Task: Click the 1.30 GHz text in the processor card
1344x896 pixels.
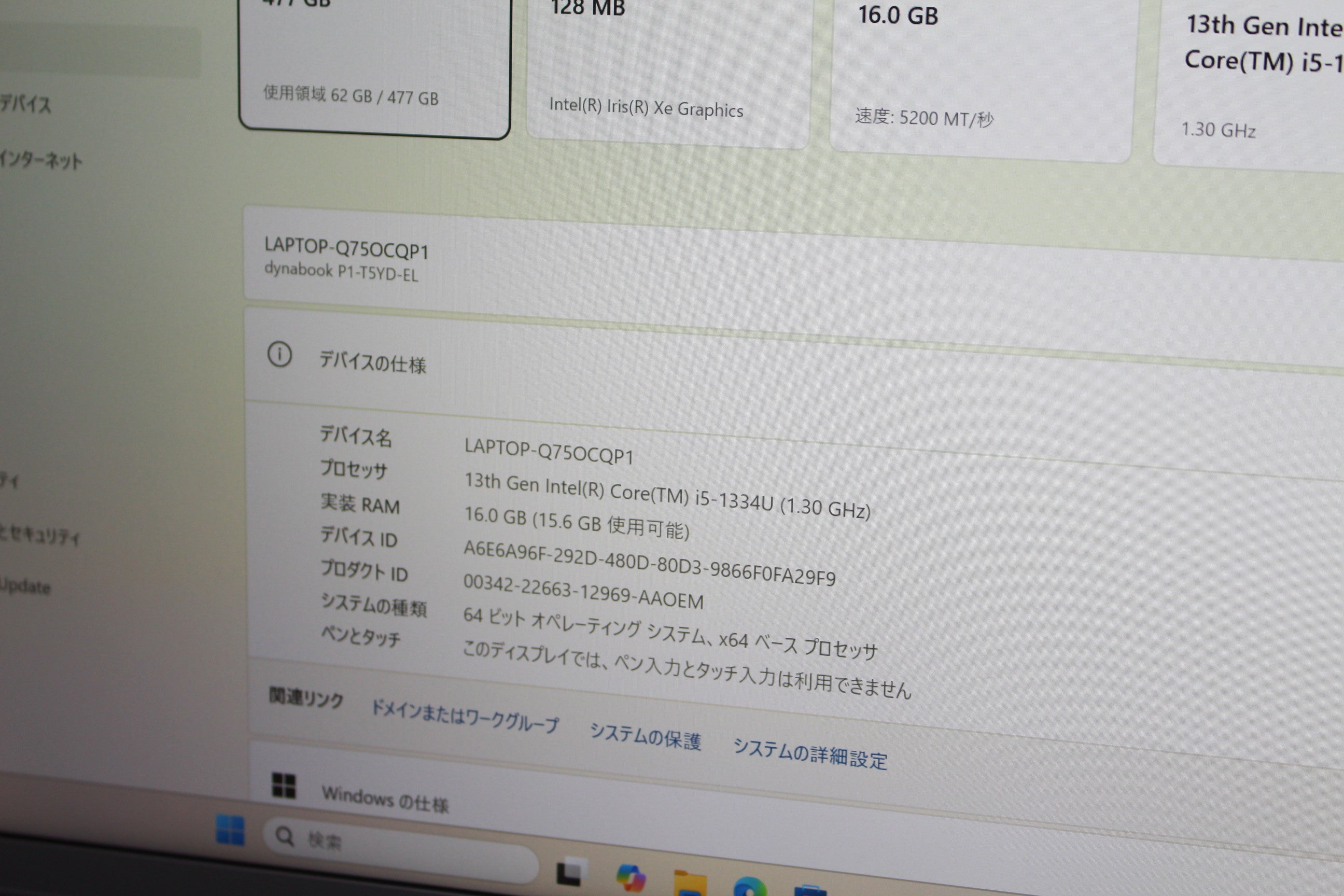Action: click(1219, 130)
